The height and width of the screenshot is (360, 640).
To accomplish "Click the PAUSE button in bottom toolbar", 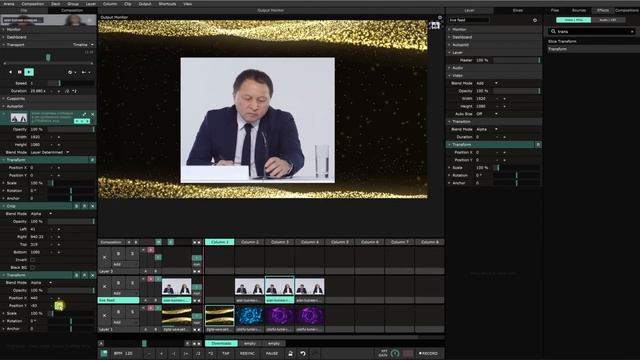I will [272, 353].
